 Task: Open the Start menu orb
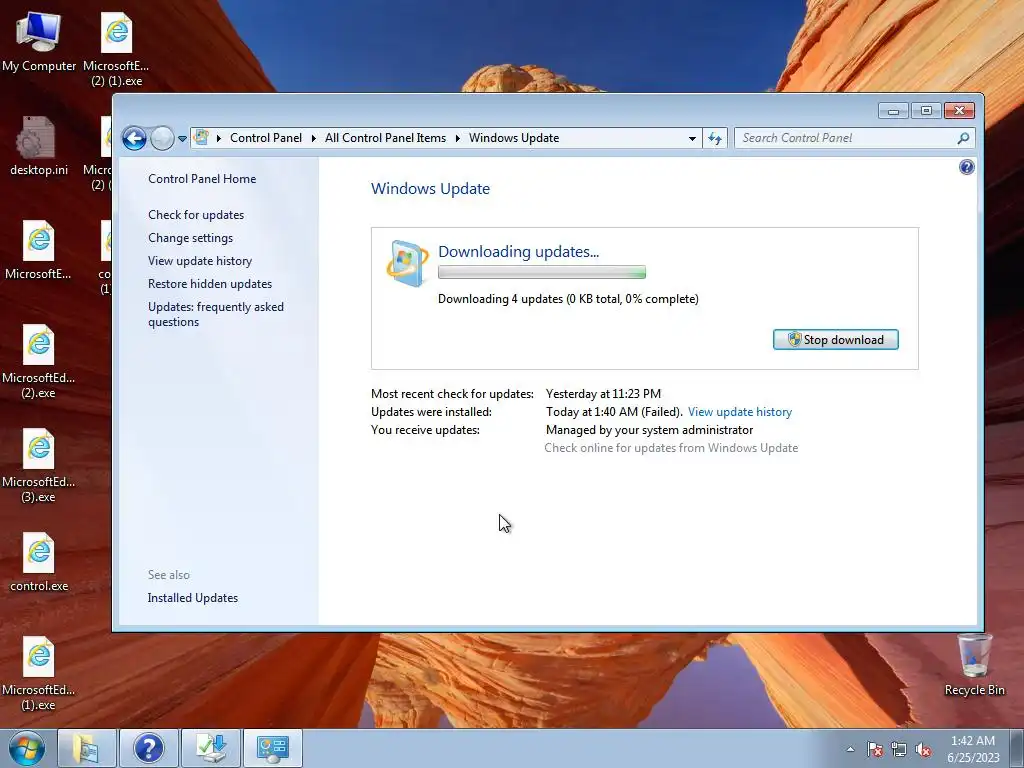pos(27,748)
